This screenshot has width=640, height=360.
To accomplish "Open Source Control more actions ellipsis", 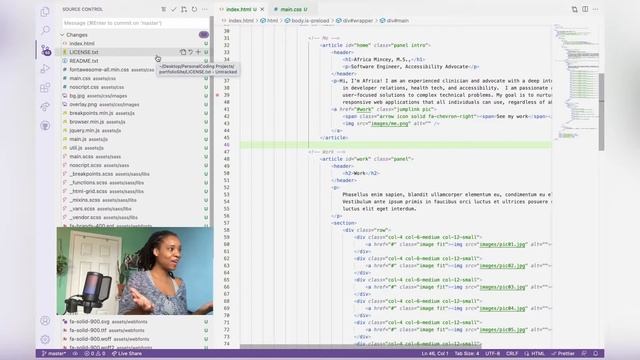I will click(204, 9).
